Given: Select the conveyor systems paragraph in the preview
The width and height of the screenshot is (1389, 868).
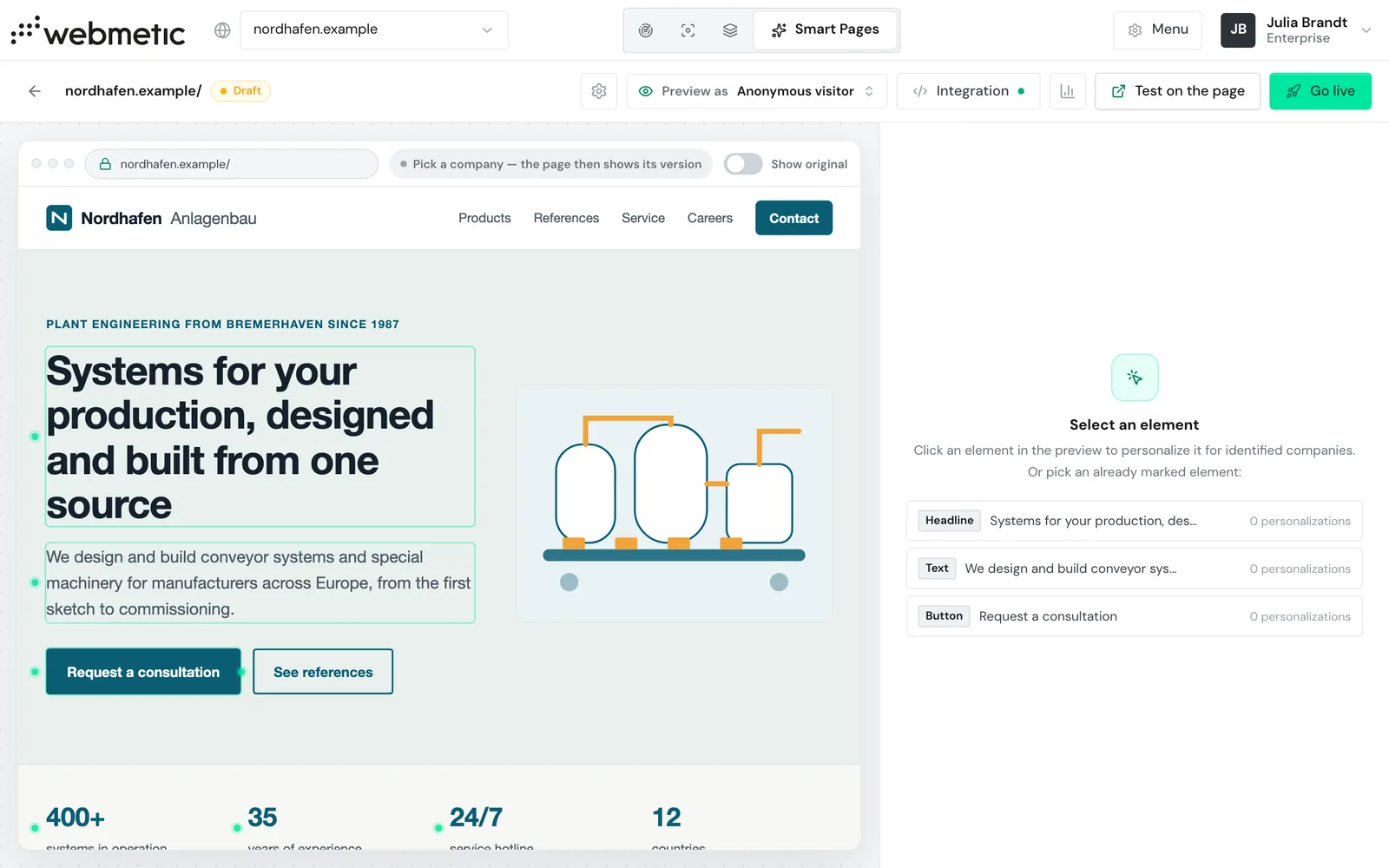Looking at the screenshot, I should tap(260, 582).
